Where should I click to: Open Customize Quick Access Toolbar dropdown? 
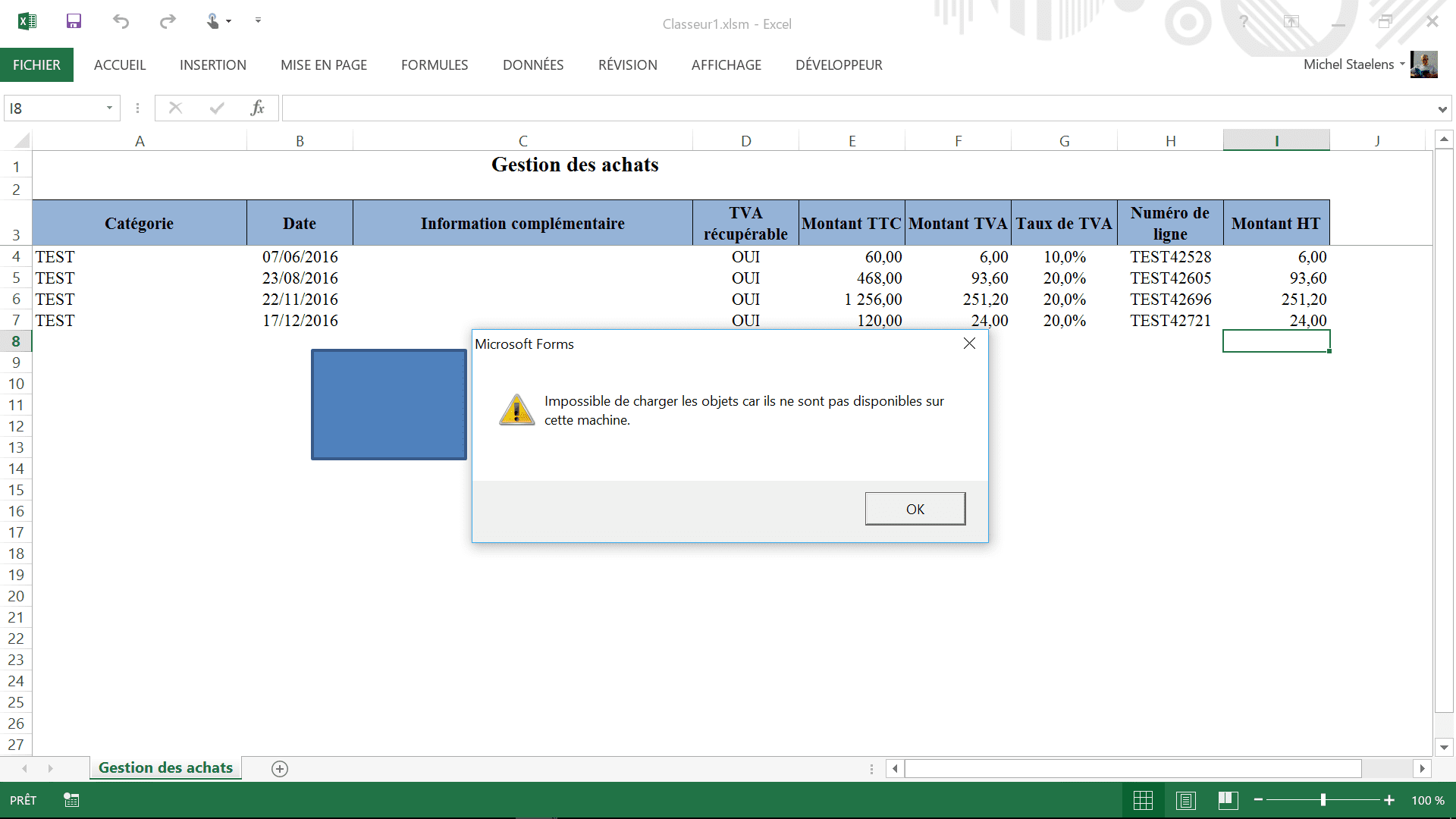pos(258,21)
